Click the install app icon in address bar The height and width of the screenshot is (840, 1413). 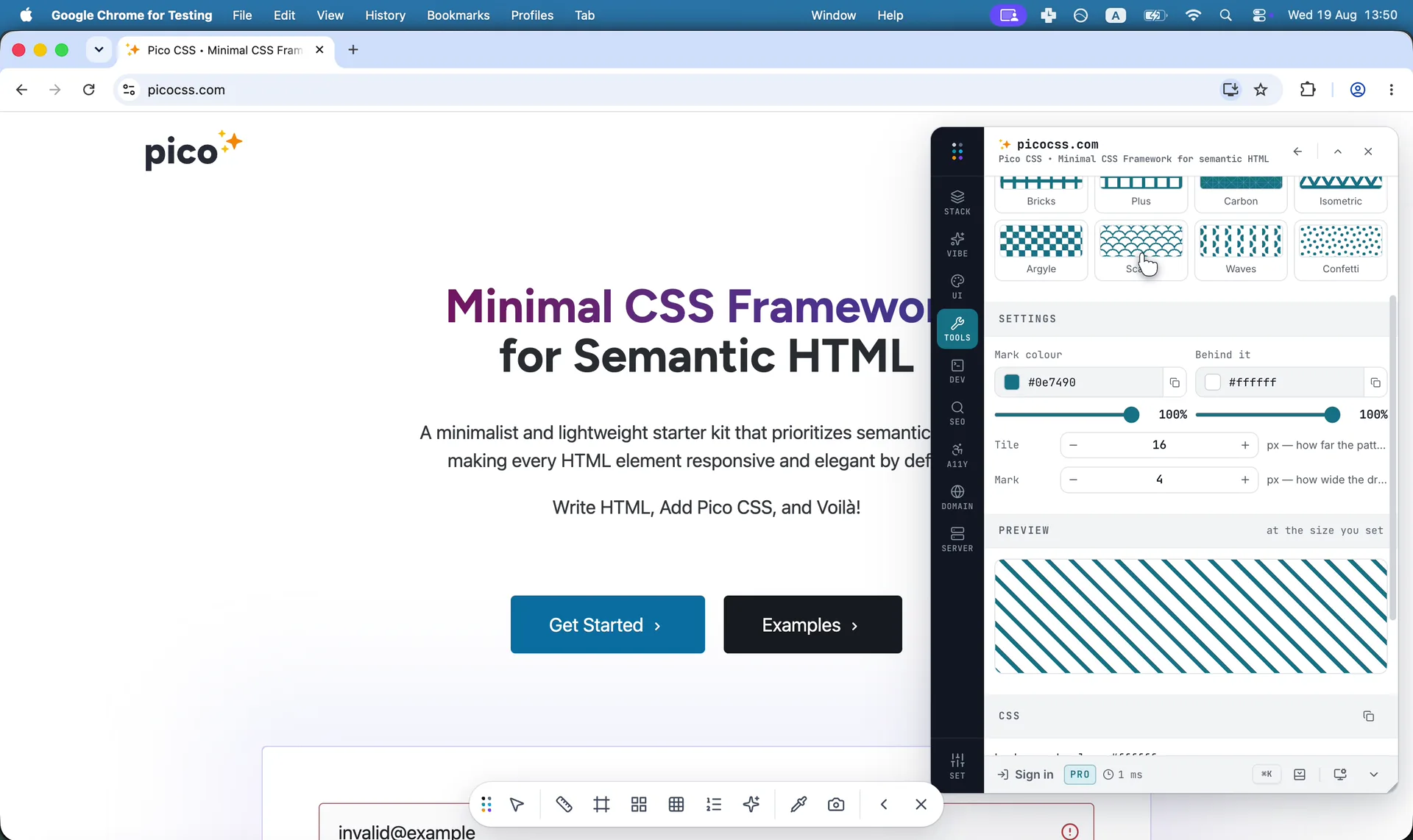coord(1230,90)
